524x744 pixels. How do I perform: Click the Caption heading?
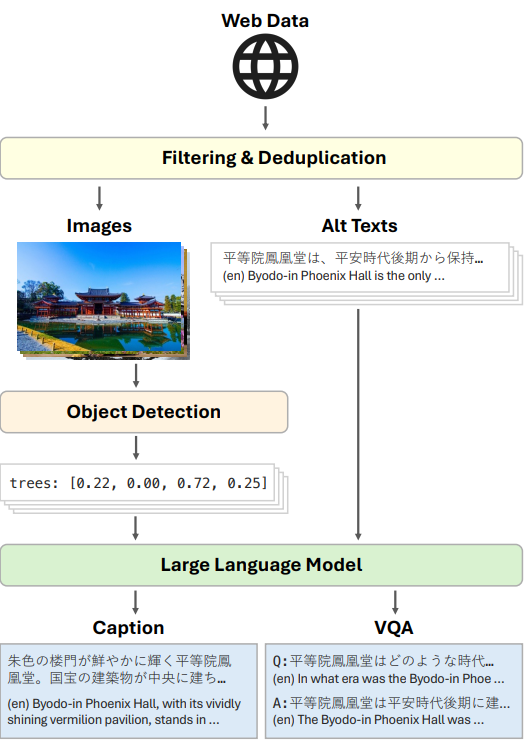click(128, 628)
